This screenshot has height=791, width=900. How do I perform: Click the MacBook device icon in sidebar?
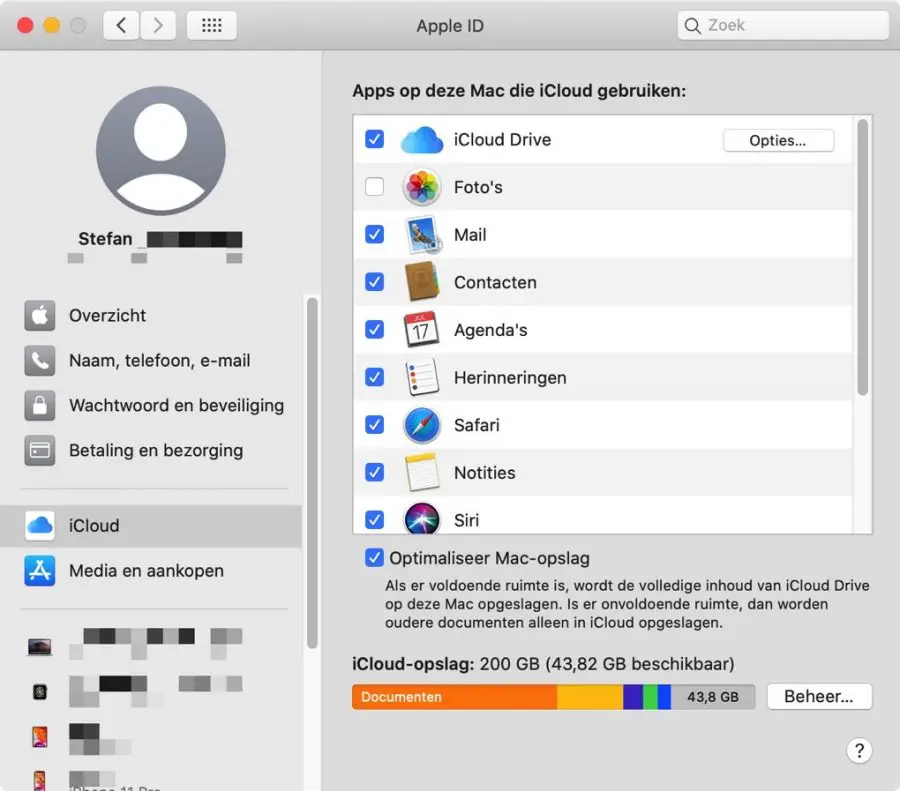[40, 647]
